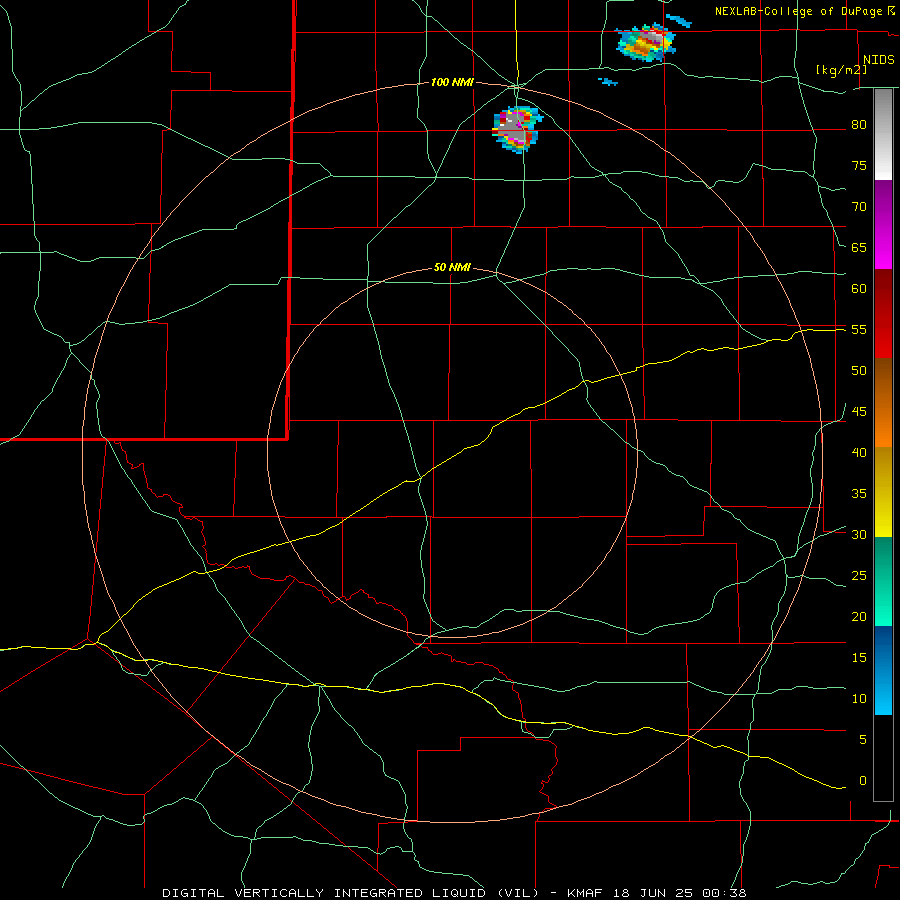Select the green 20-30 segment of the color scale

click(883, 581)
